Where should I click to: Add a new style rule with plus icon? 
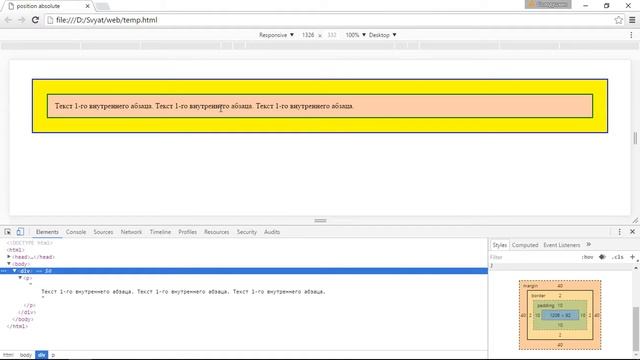click(632, 257)
